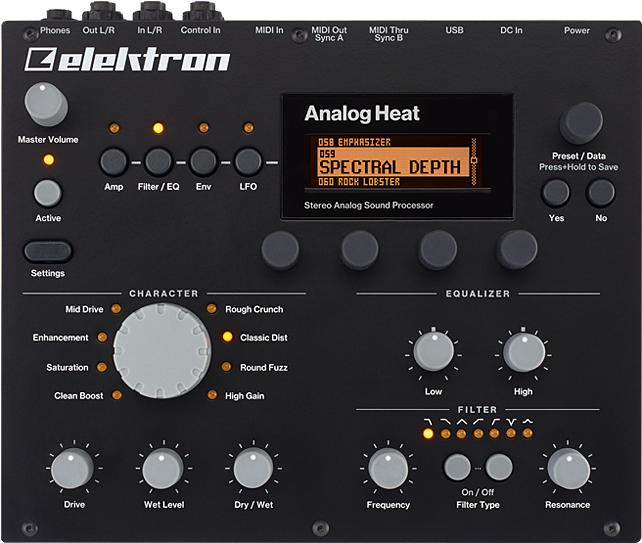Viewport: 642px width, 543px height.
Task: Open the Filter / EQ parameter page
Action: click(x=158, y=162)
